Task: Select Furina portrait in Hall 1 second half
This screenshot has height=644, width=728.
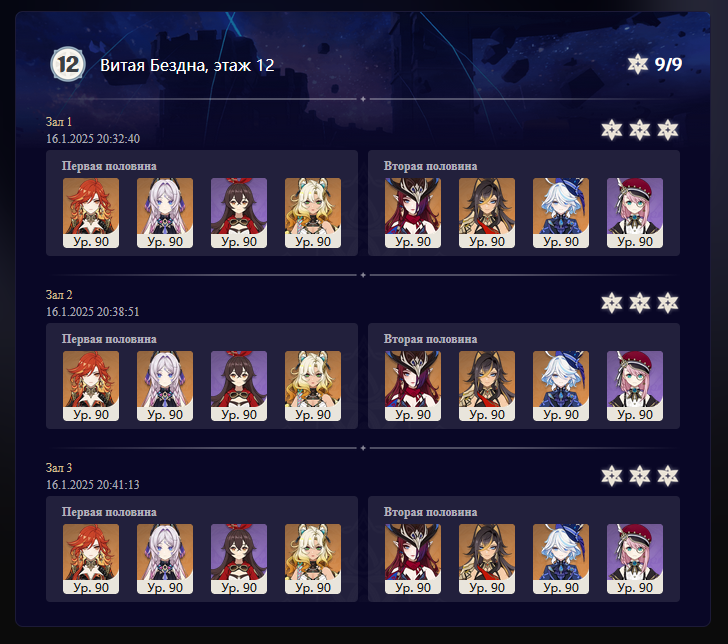Action: 561,213
